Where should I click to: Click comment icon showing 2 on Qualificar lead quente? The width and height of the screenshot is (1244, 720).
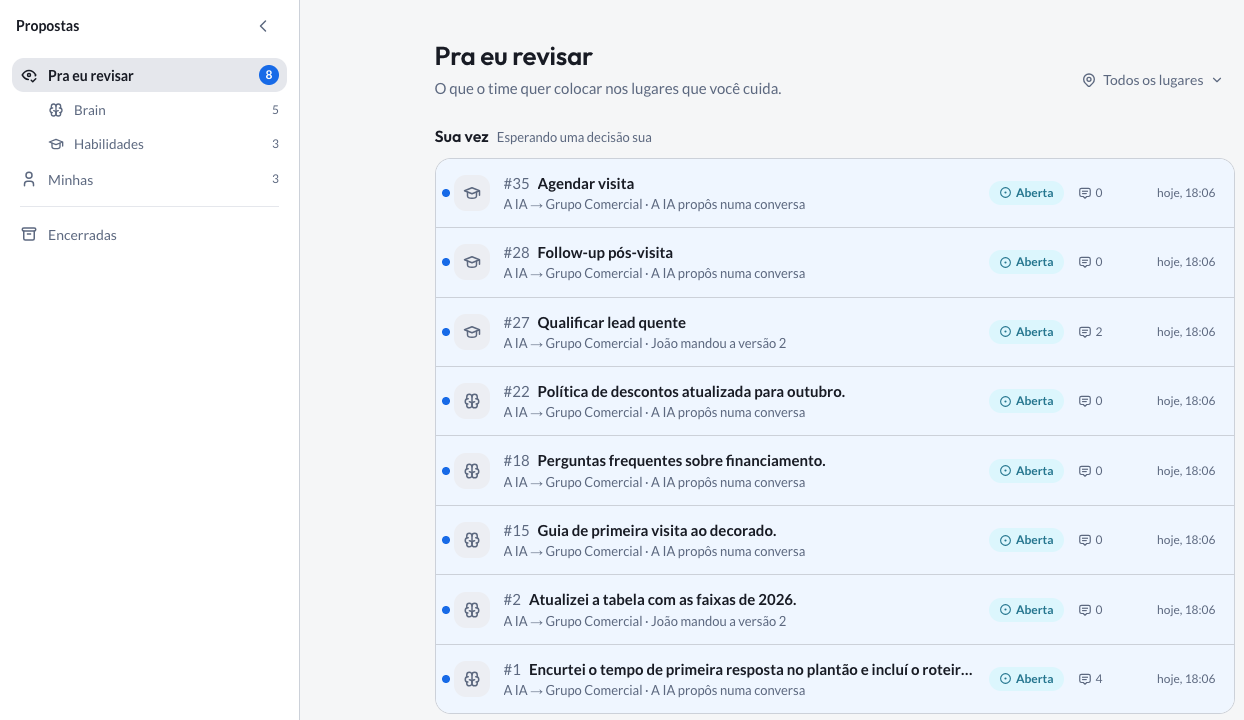(1084, 332)
